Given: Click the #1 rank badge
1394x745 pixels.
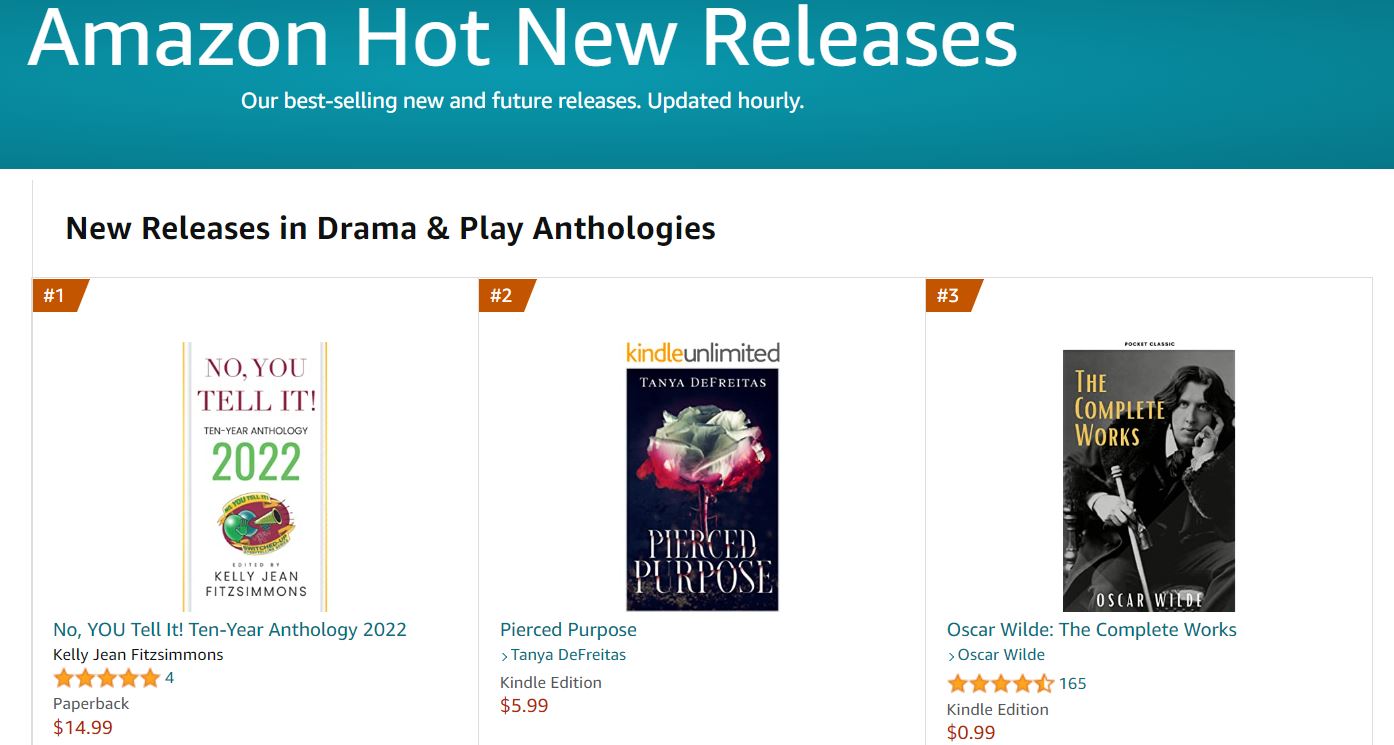Looking at the screenshot, I should [x=61, y=295].
